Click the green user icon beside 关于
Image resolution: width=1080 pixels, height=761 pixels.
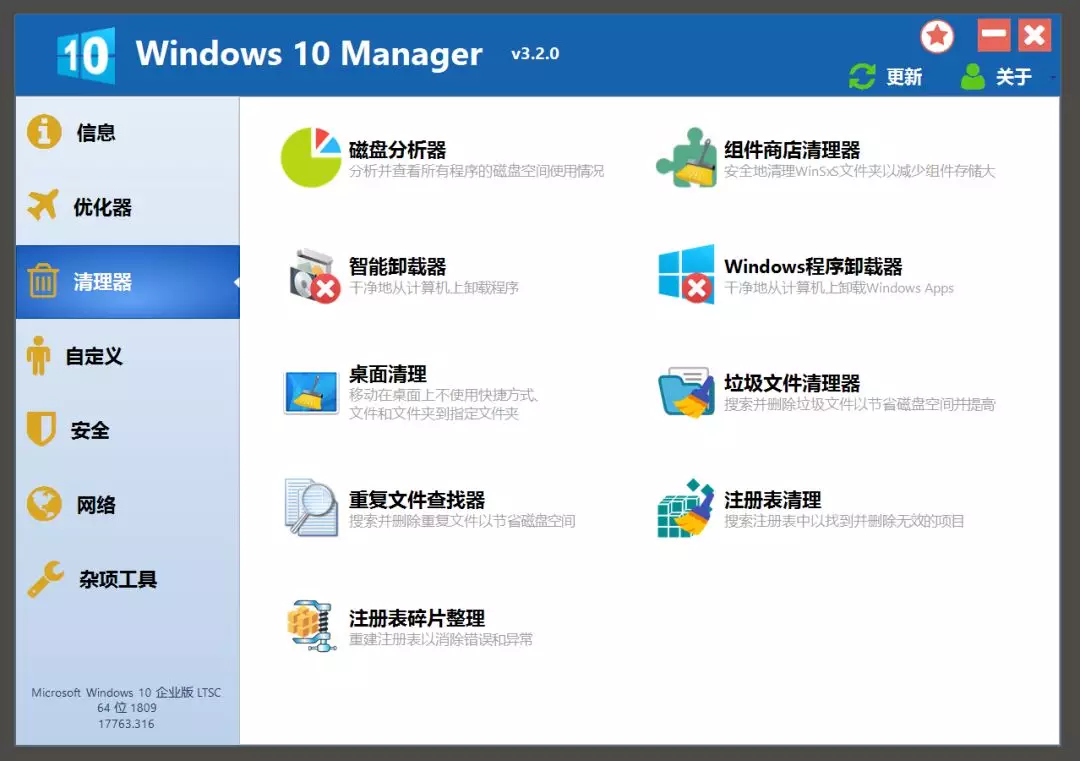click(973, 76)
